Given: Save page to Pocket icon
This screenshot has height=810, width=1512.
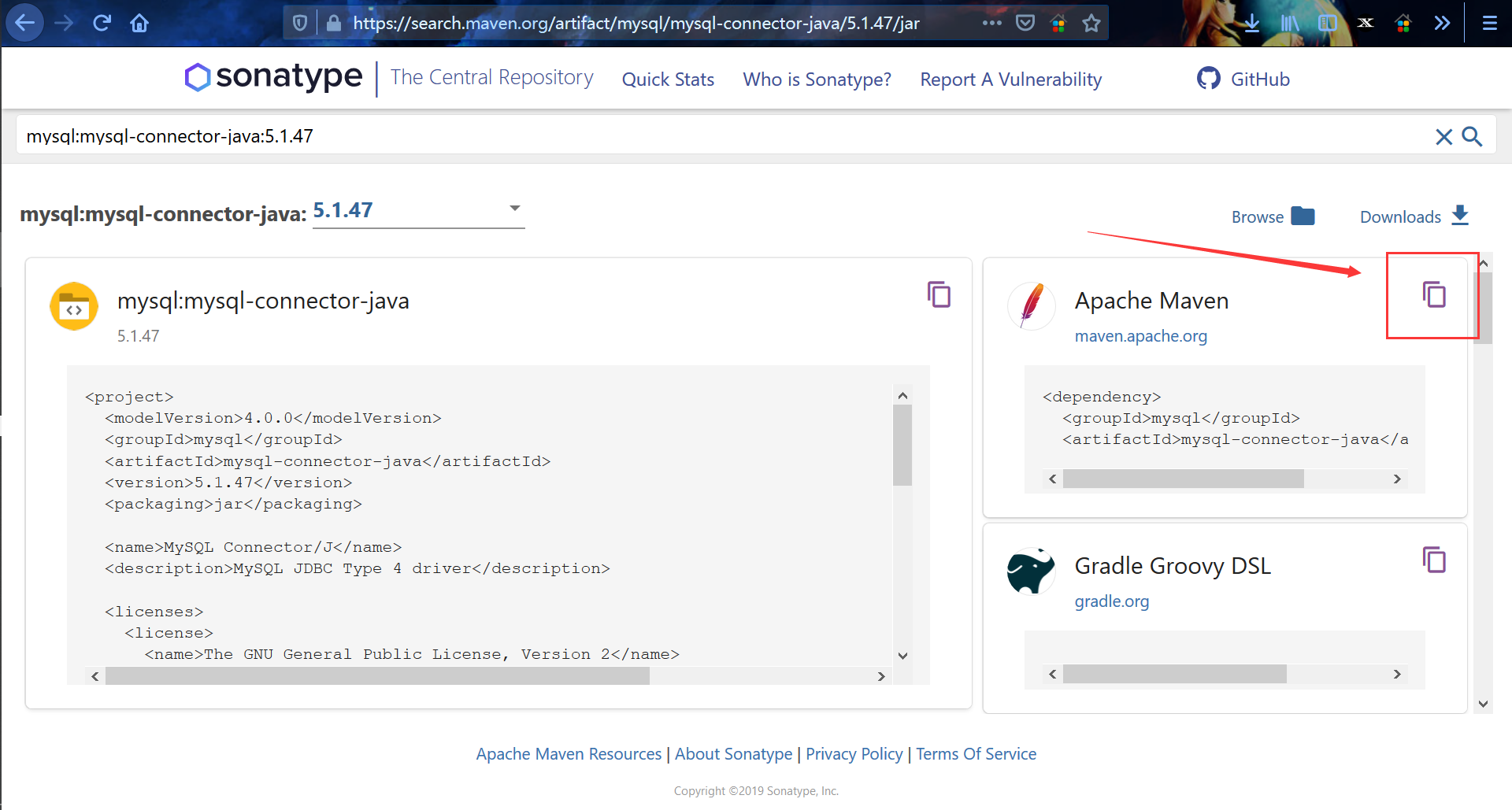Looking at the screenshot, I should pyautogui.click(x=1025, y=23).
